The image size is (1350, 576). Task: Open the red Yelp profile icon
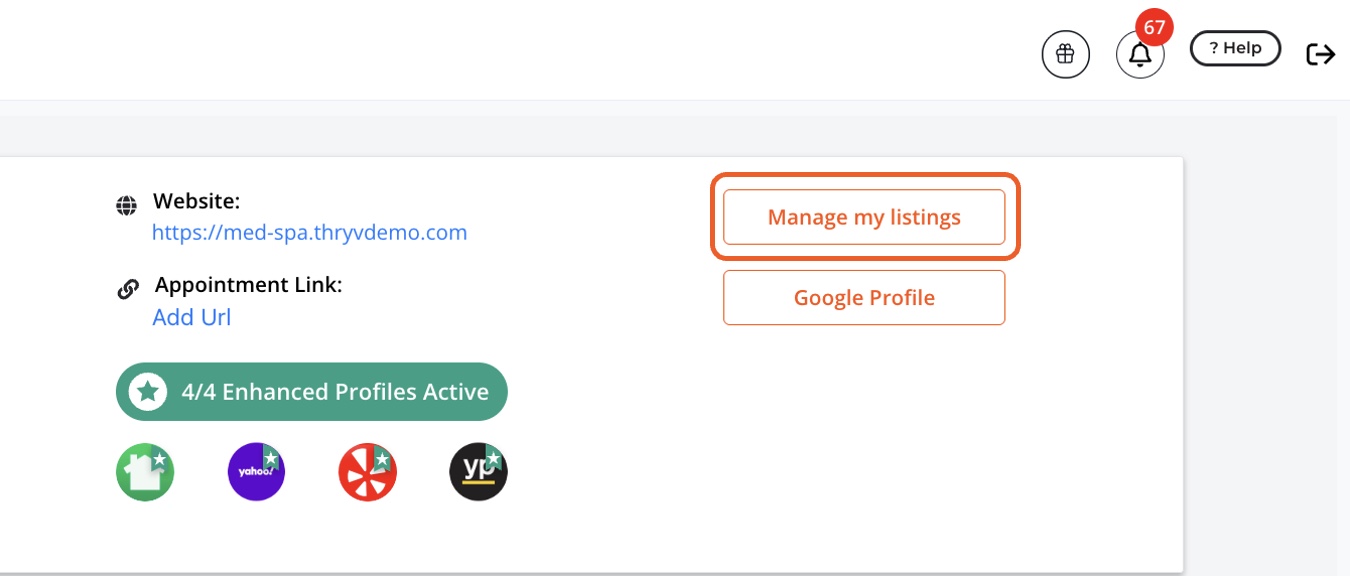point(368,472)
